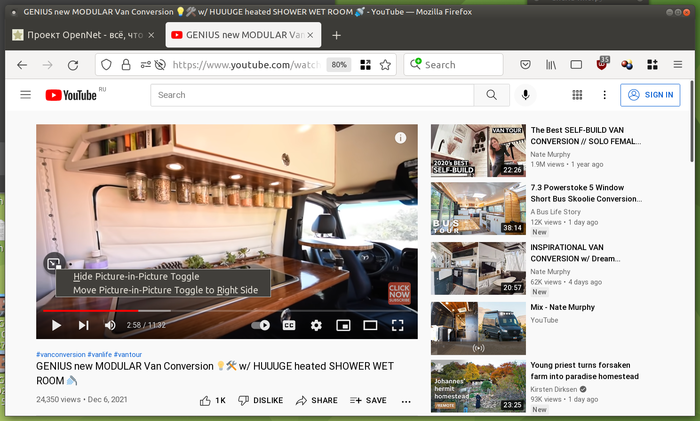
Task: Like the video thumbs up
Action: point(212,400)
